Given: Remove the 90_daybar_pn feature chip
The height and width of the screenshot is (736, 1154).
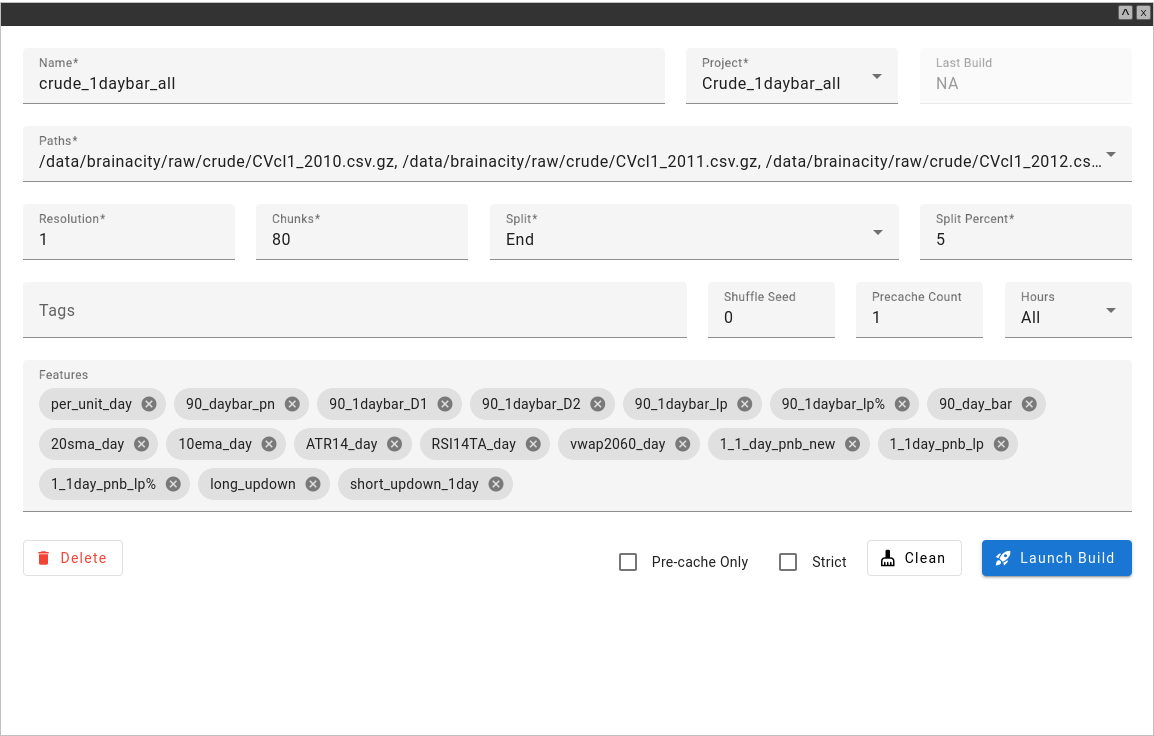Looking at the screenshot, I should [x=292, y=404].
